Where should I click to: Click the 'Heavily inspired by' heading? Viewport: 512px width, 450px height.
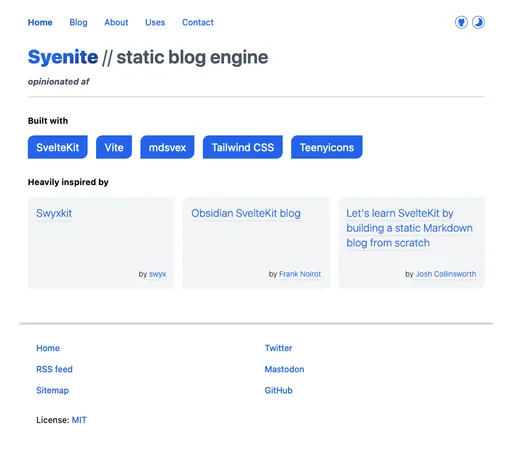[68, 182]
